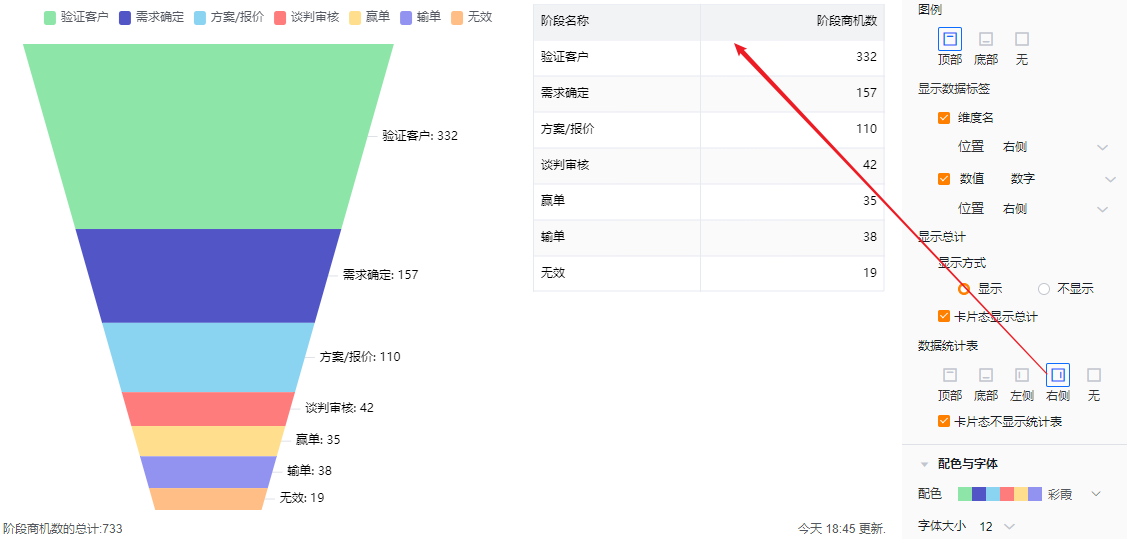Image resolution: width=1127 pixels, height=539 pixels.
Task: Select the 谈判审核 table cell
Action: (617, 165)
